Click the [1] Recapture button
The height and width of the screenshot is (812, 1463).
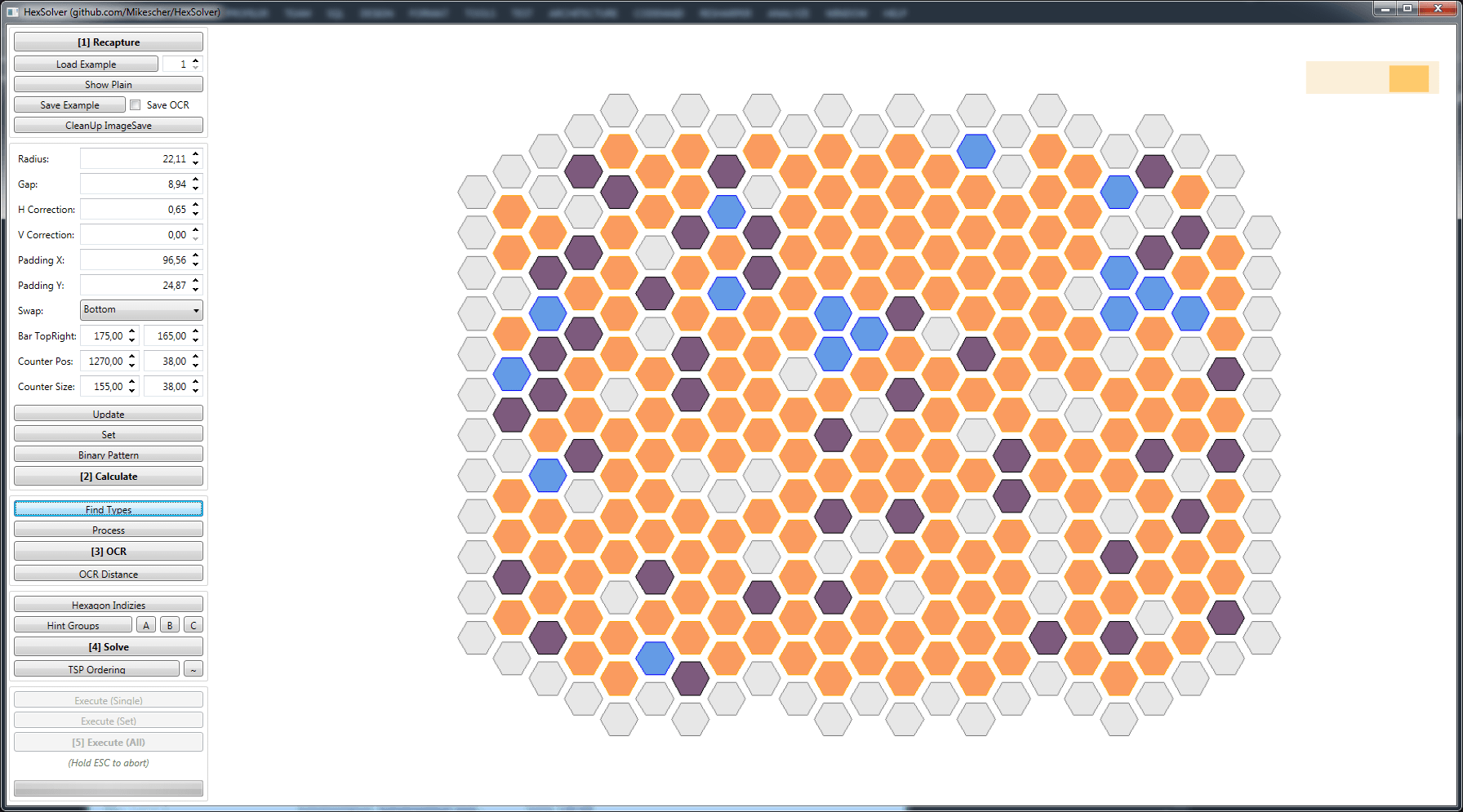click(x=109, y=42)
